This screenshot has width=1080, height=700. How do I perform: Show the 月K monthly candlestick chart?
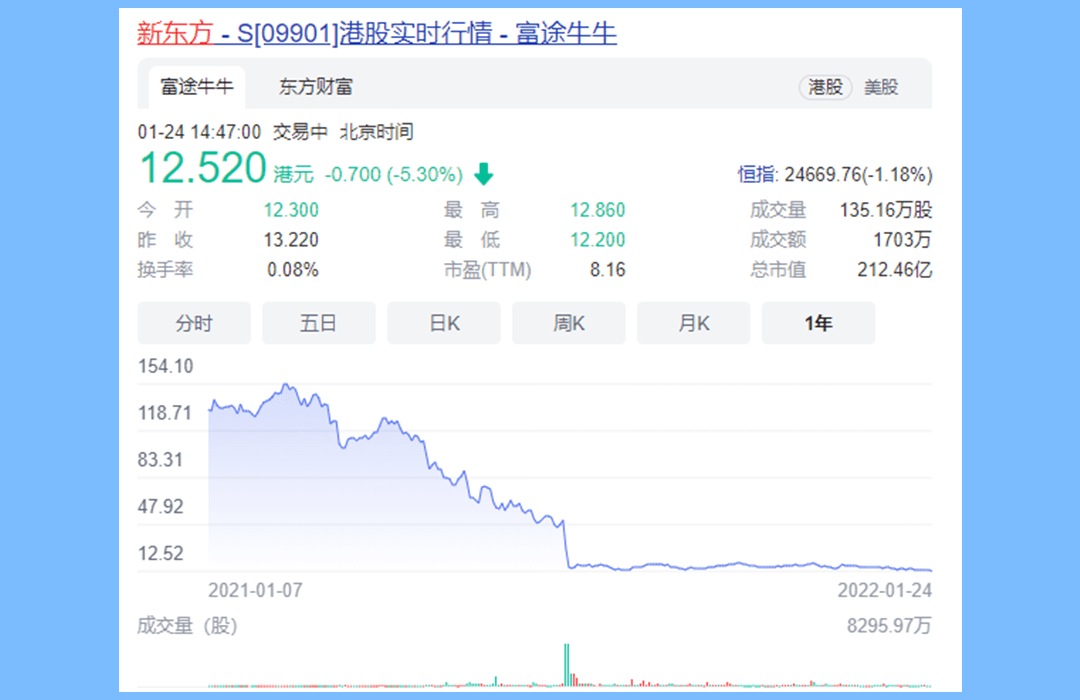click(x=694, y=322)
